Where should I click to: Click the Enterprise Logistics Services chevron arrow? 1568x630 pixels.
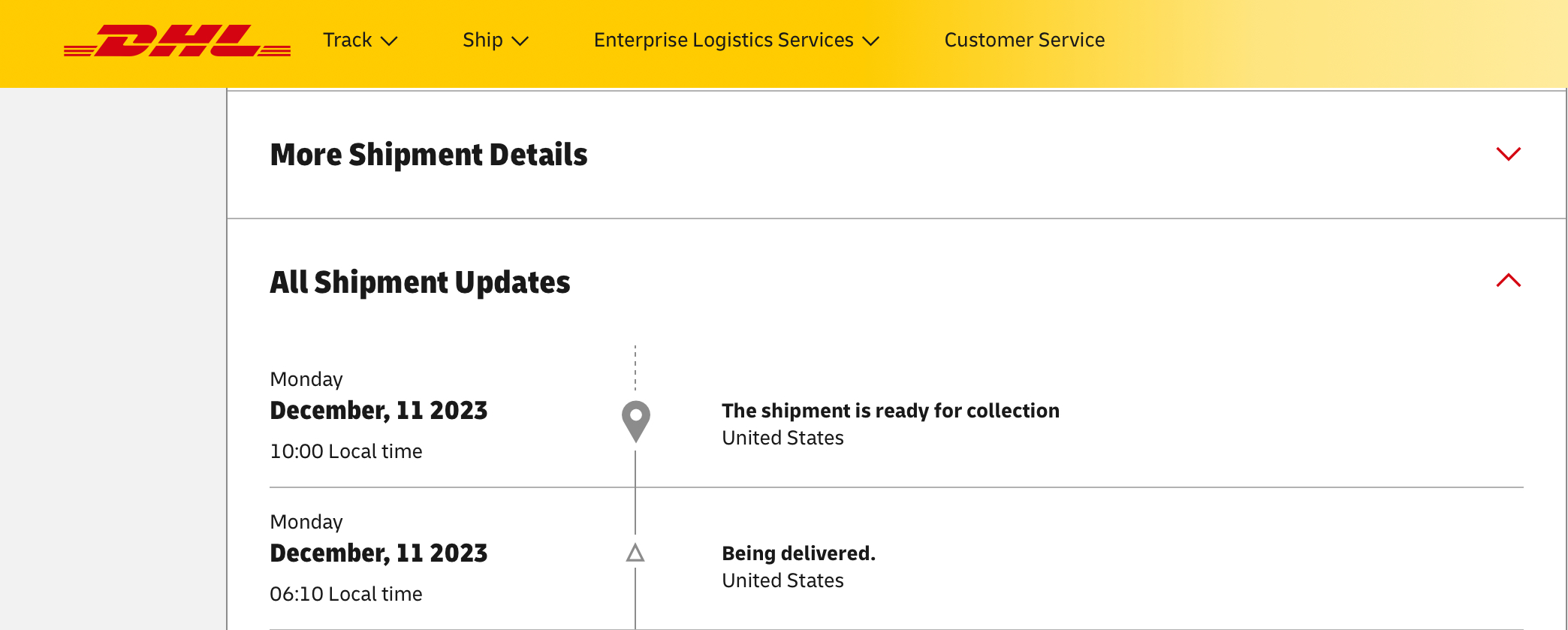click(x=870, y=41)
